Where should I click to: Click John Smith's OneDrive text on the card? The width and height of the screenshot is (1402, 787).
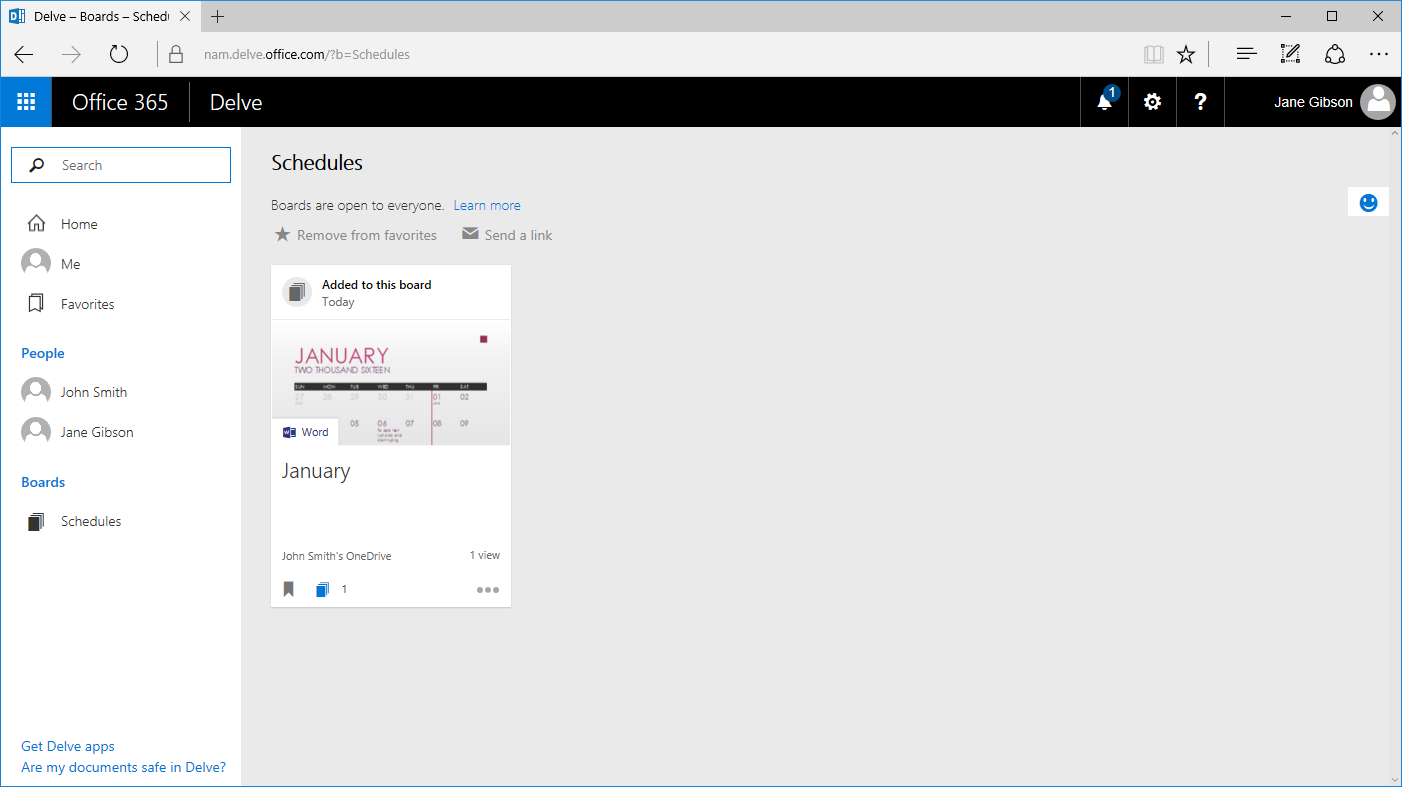[336, 556]
